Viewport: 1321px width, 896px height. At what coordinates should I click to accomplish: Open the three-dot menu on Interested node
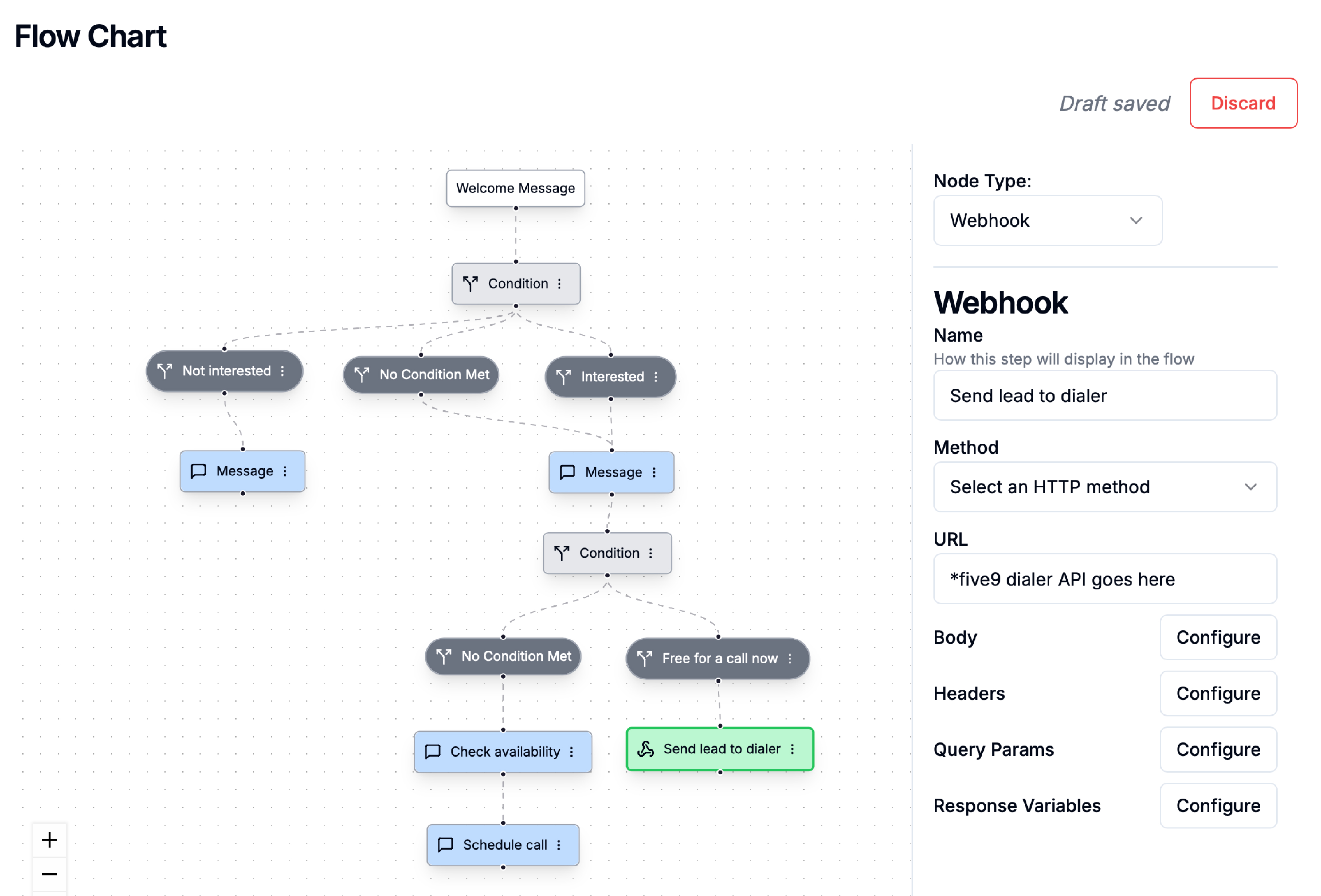pos(655,376)
